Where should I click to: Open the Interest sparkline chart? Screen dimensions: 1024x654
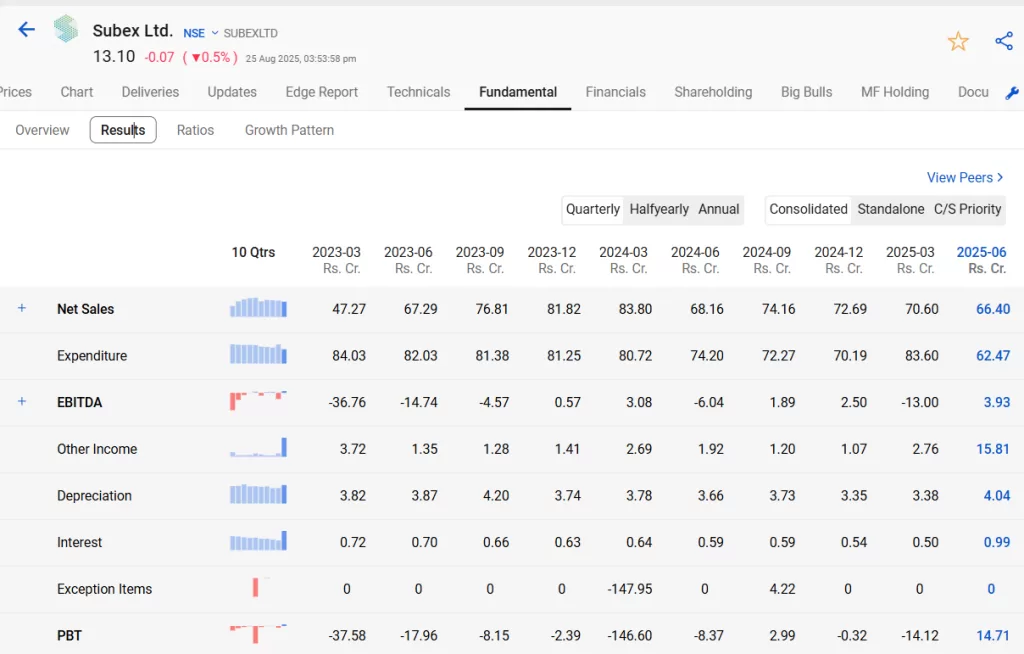pos(258,541)
